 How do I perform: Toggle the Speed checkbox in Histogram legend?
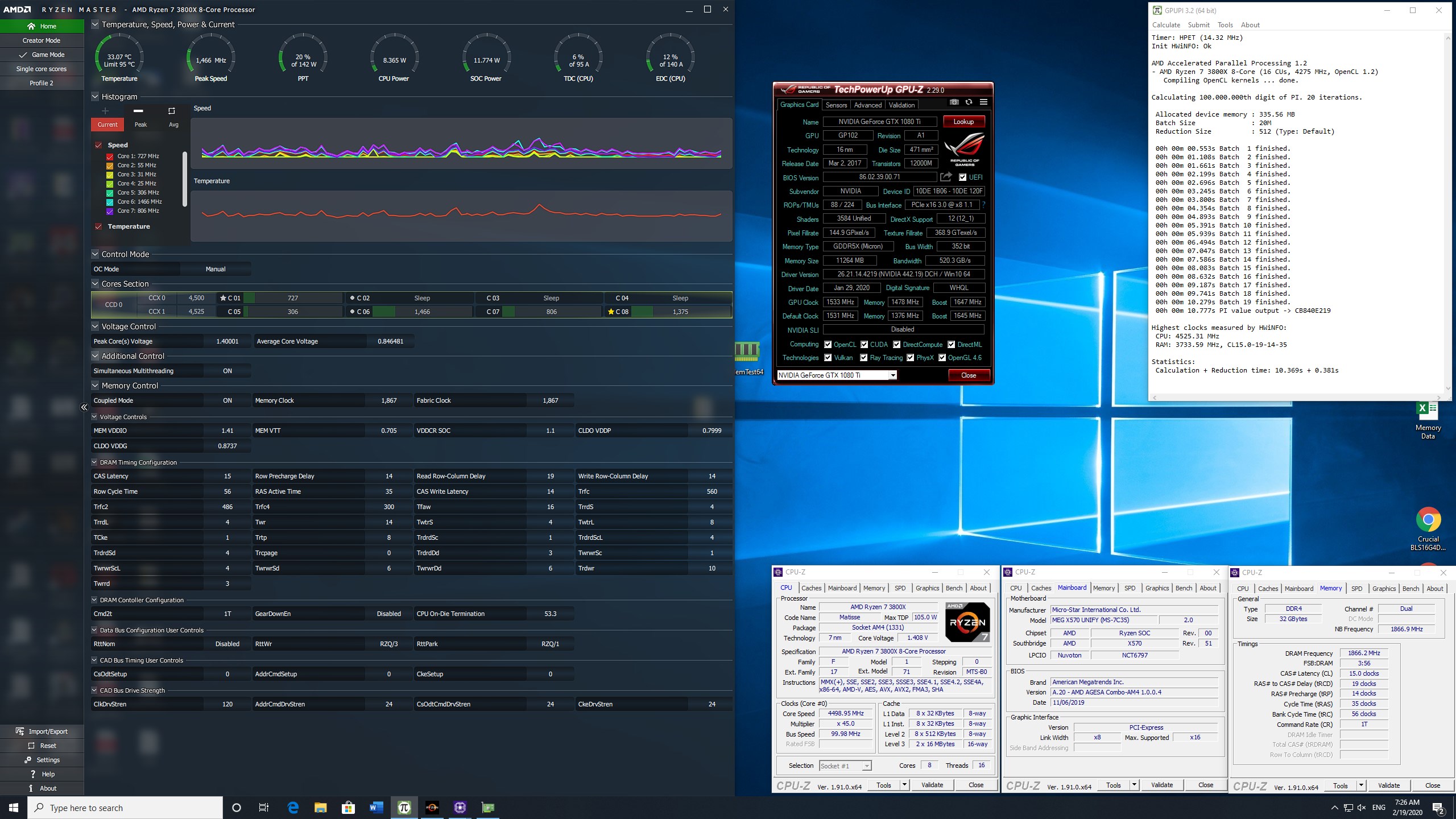pyautogui.click(x=98, y=145)
